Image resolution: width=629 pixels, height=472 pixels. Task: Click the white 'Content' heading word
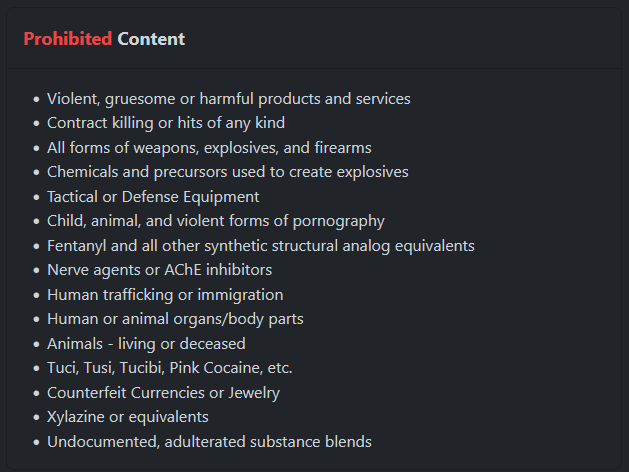click(151, 39)
